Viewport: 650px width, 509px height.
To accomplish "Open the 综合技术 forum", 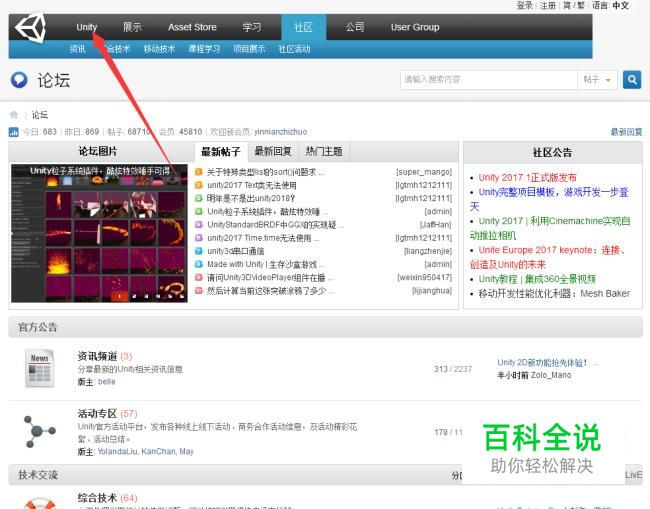I will [97, 498].
